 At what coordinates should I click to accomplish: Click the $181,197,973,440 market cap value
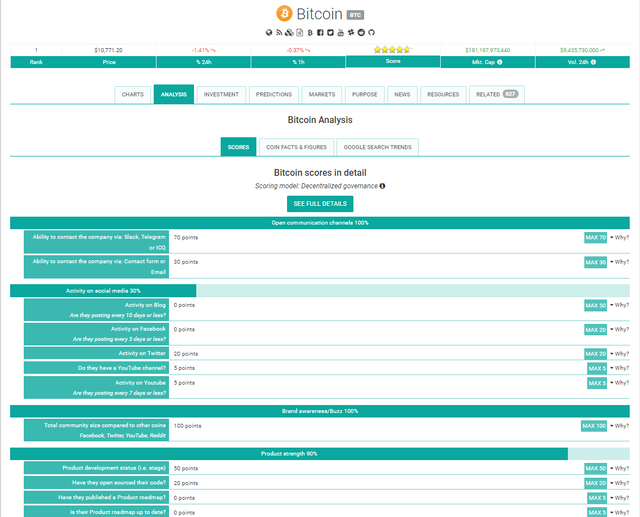[x=488, y=50]
